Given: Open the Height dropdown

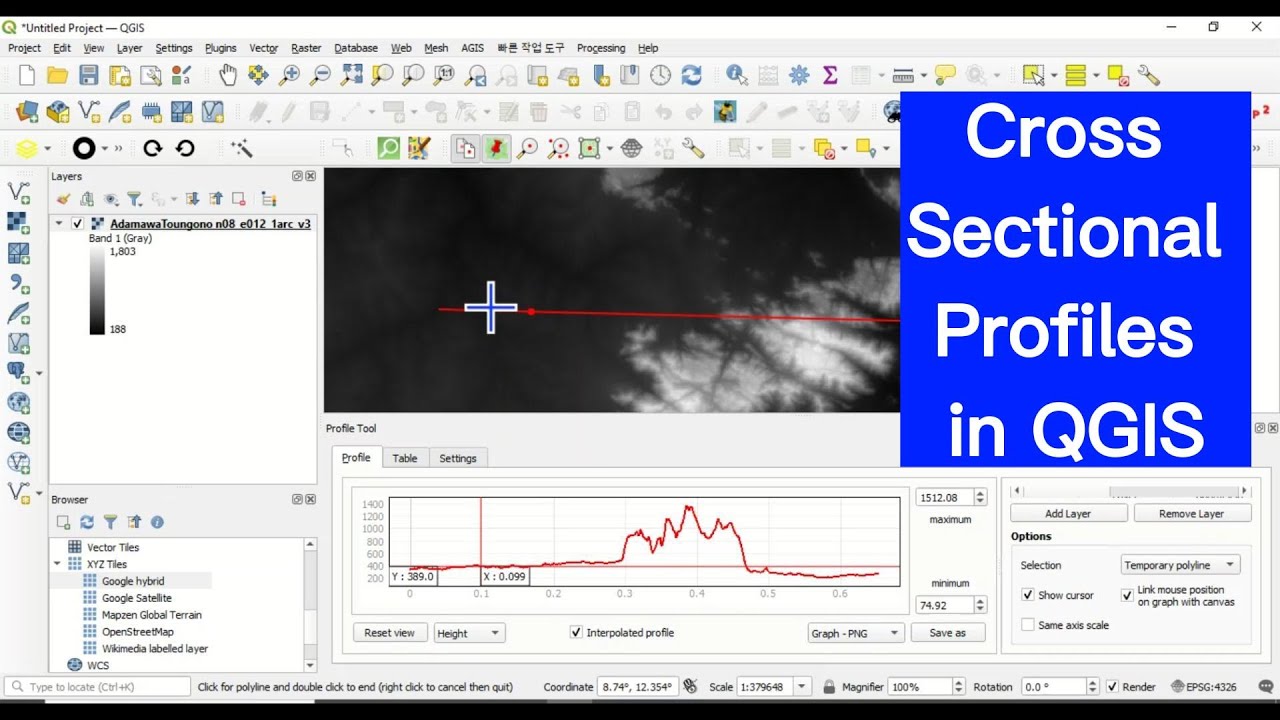Looking at the screenshot, I should pos(469,633).
